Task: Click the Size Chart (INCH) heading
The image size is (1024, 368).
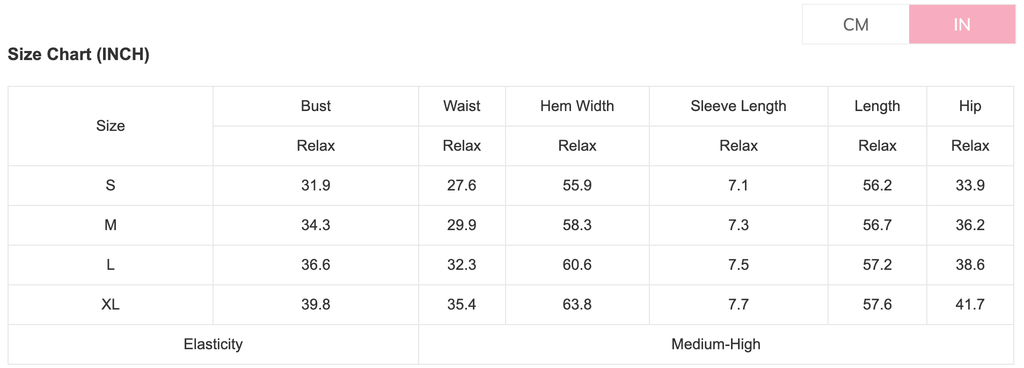Action: pos(78,55)
